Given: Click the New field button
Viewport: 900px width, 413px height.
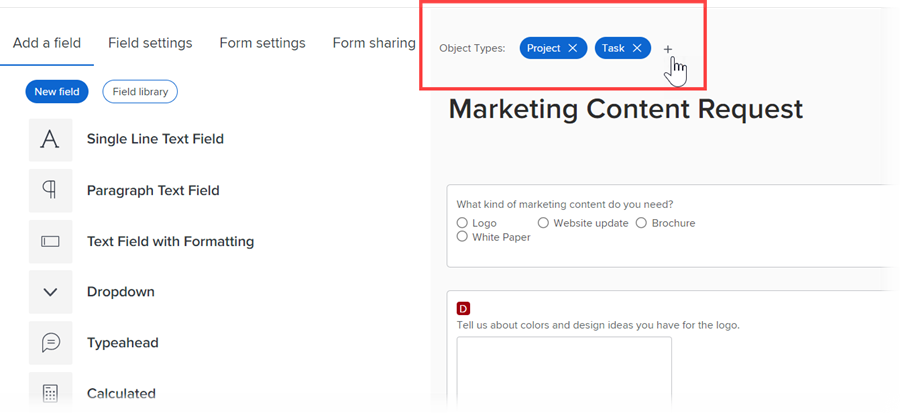Looking at the screenshot, I should click(57, 92).
